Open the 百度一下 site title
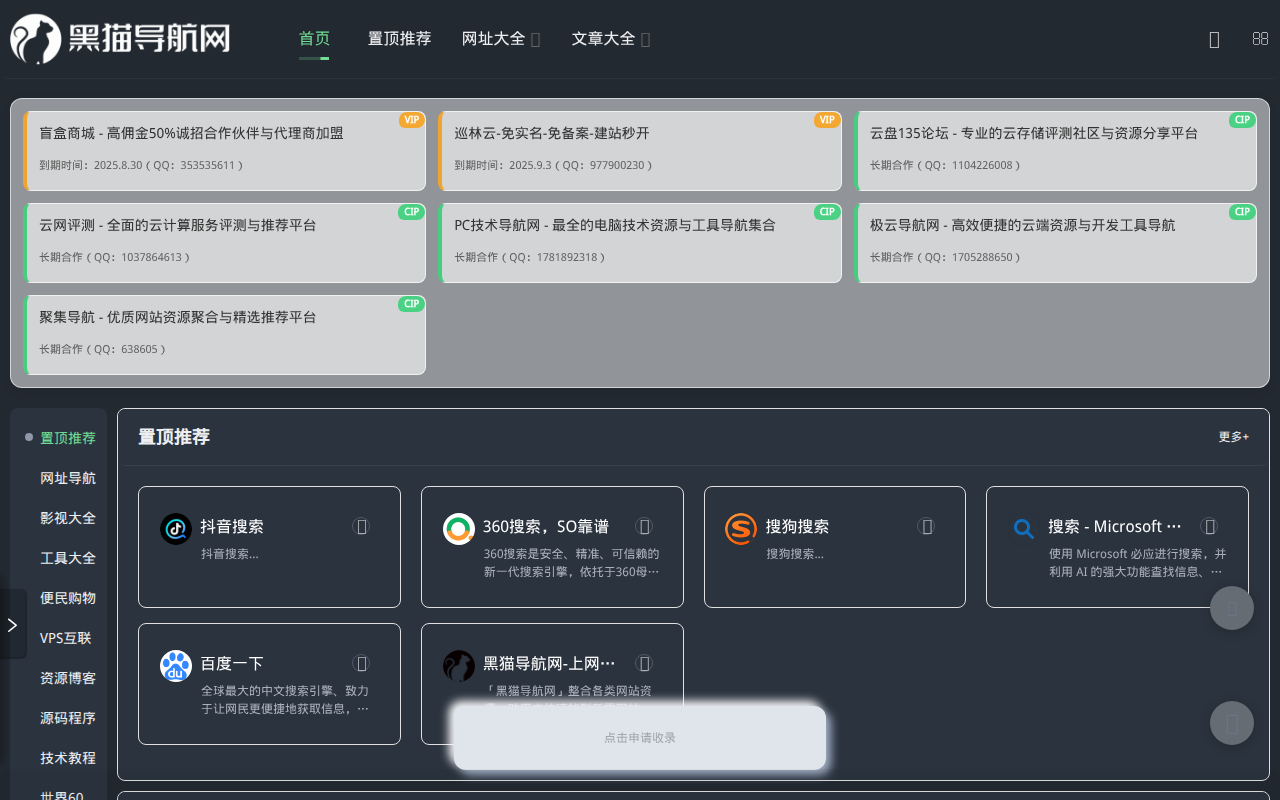1280x800 pixels. [232, 663]
